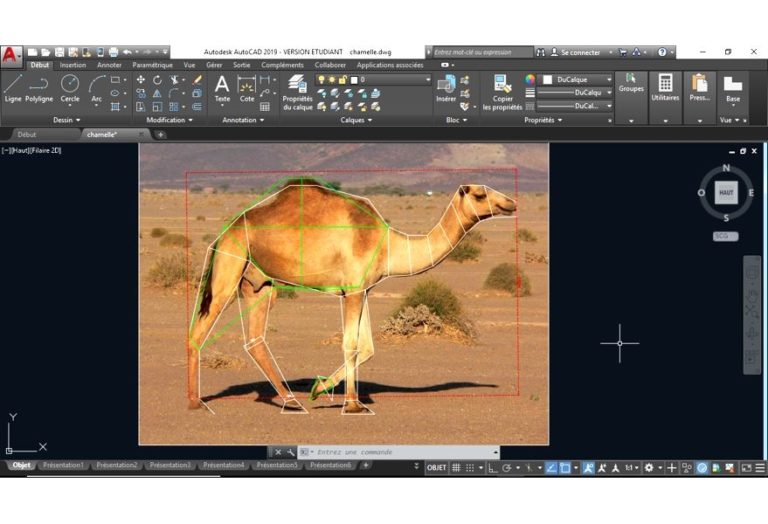Select the Polyligne tool

pyautogui.click(x=39, y=88)
